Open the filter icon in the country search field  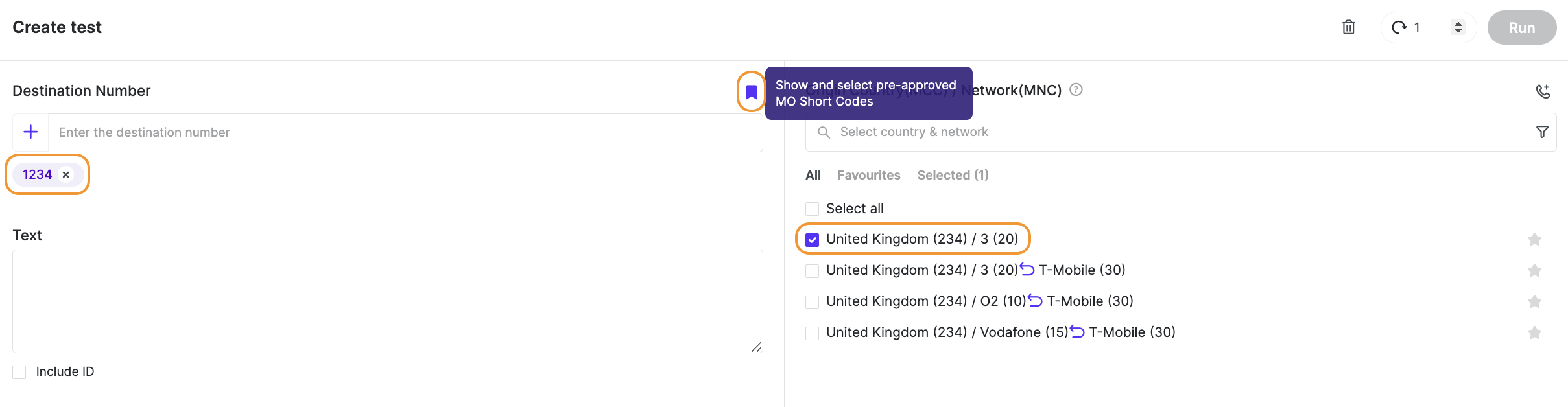[1541, 132]
